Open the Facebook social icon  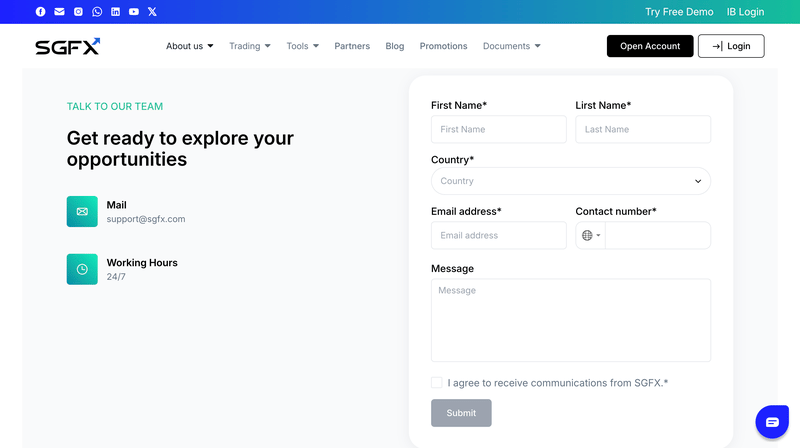click(40, 12)
